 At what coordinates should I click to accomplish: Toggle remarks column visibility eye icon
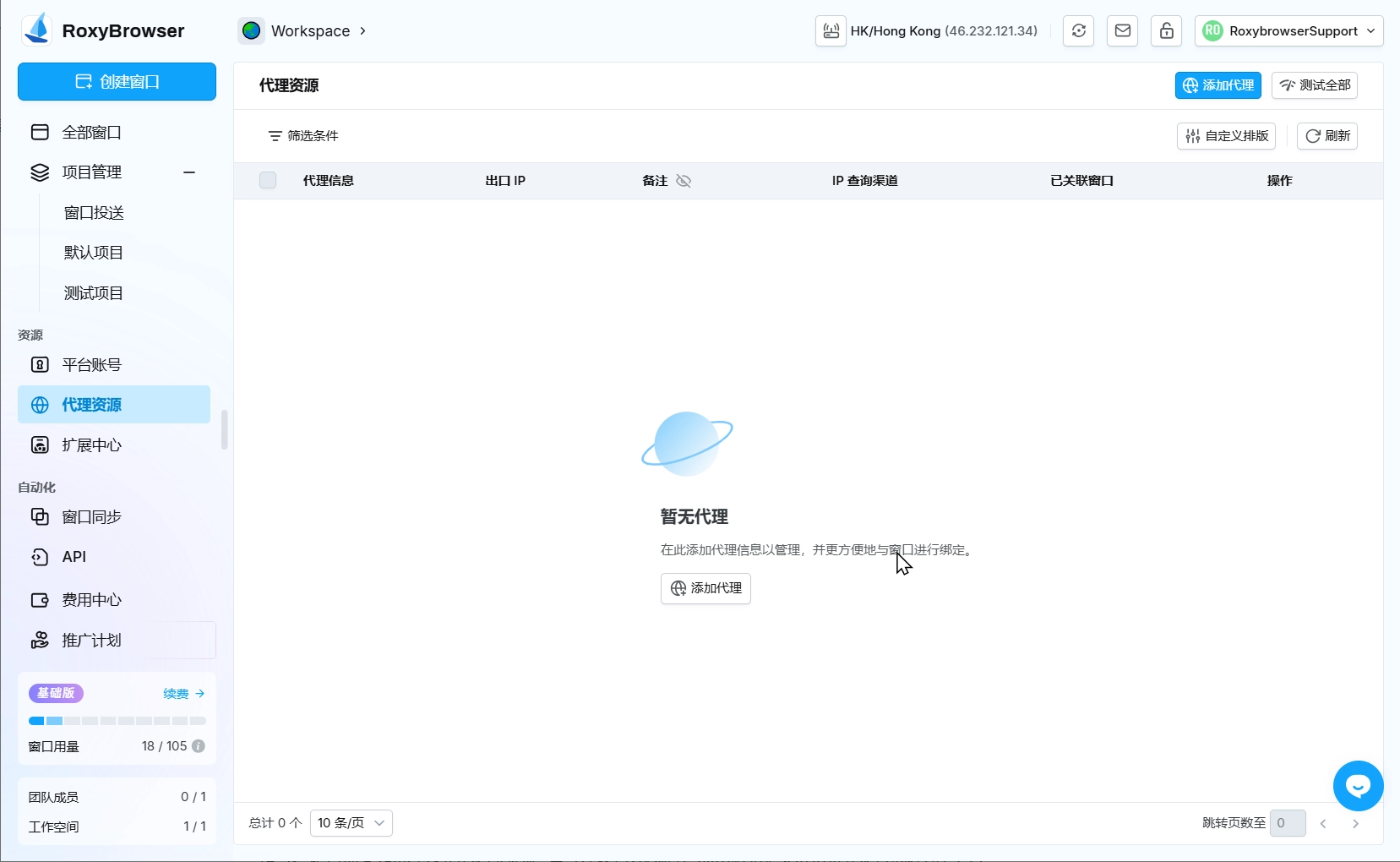[x=684, y=181]
